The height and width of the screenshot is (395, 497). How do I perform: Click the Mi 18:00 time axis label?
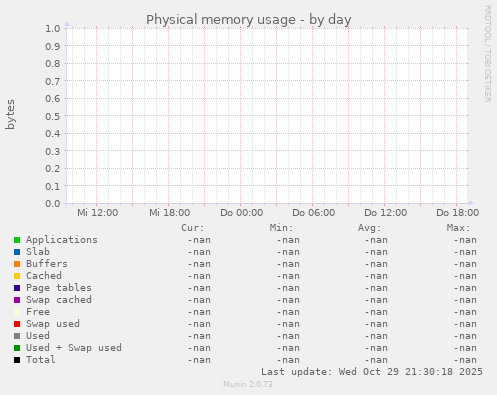[x=170, y=213]
